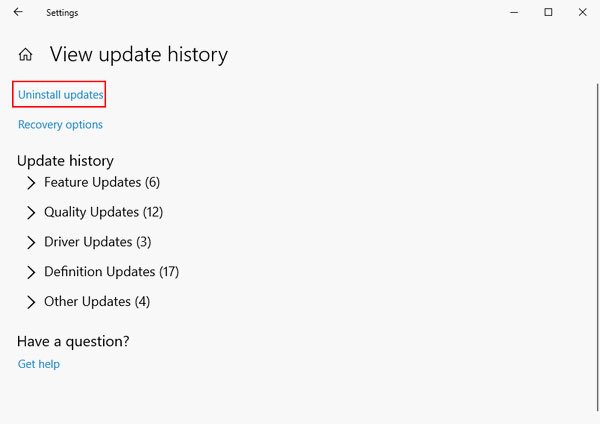This screenshot has height=424, width=600.
Task: Click the View update history page title
Action: click(x=139, y=54)
